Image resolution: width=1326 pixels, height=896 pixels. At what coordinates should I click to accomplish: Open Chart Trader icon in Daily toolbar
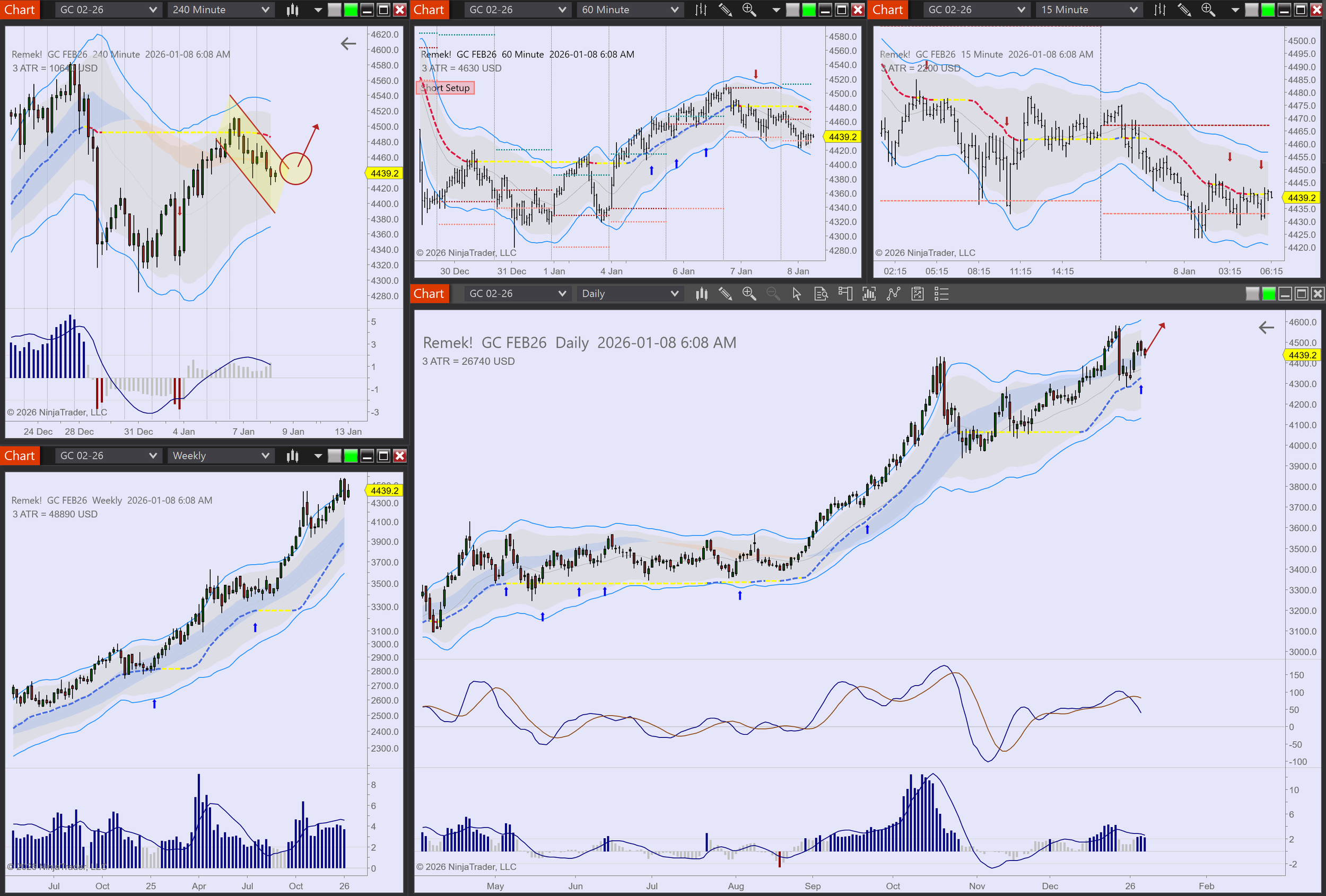click(x=845, y=294)
